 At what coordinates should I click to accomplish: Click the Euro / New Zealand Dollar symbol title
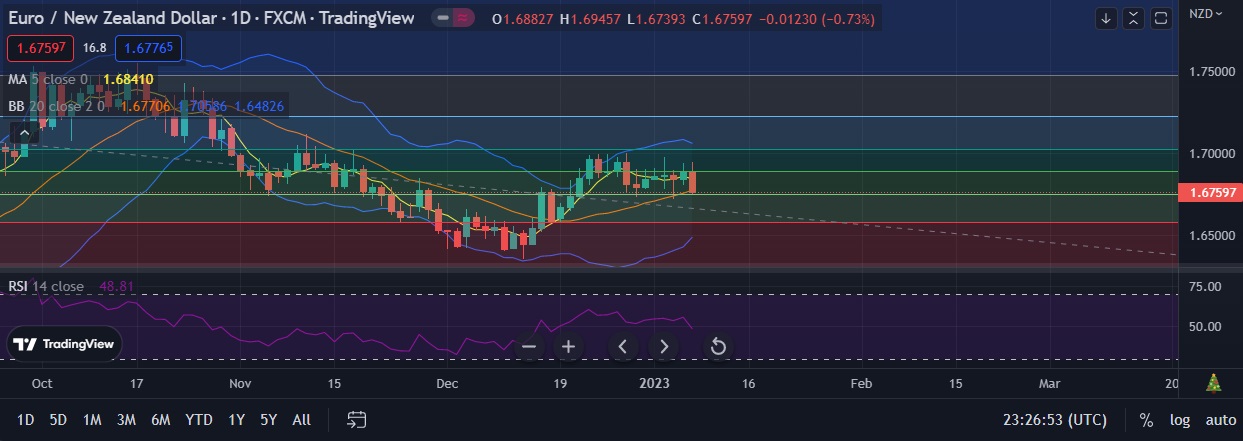210,18
